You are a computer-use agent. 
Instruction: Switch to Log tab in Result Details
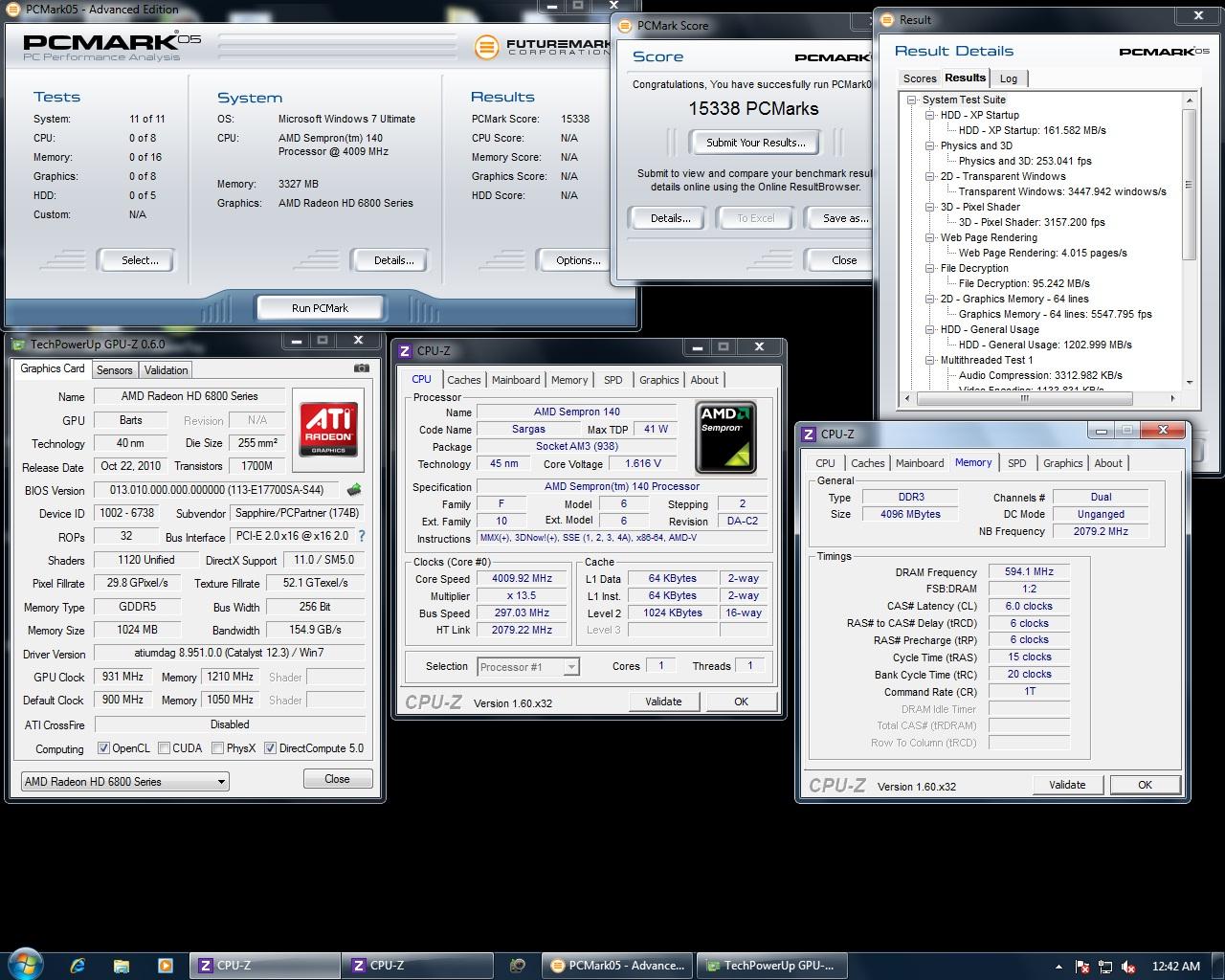[x=1009, y=78]
